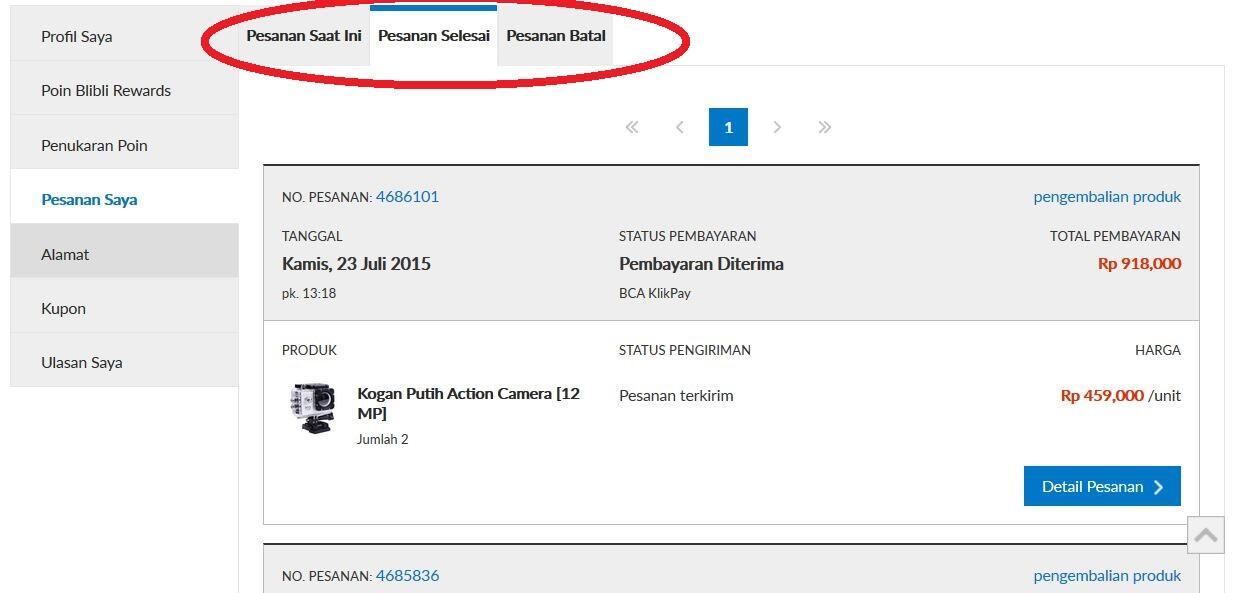Jump to last page double-arrow icon
1237x593 pixels.
(x=825, y=127)
